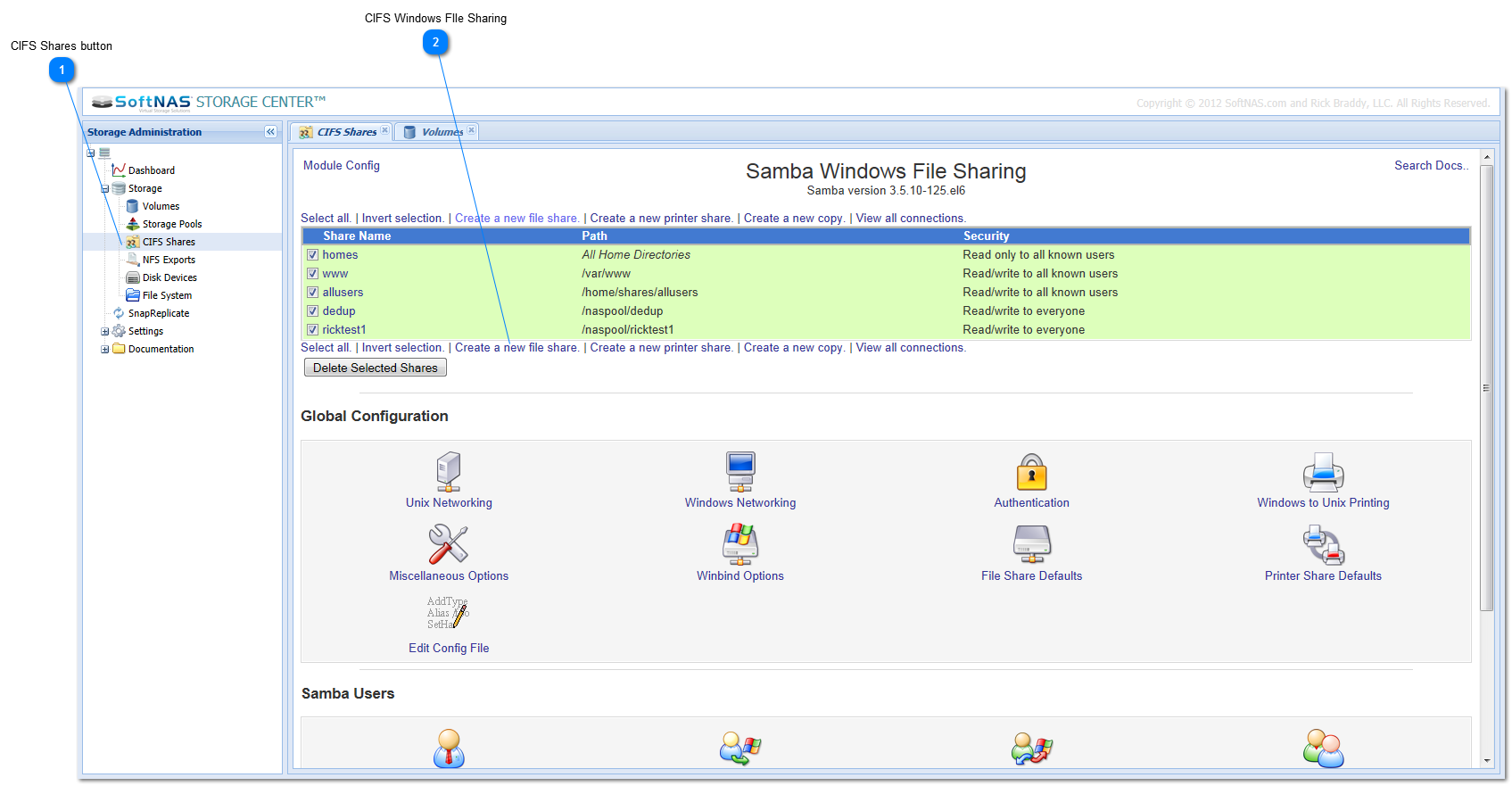Click Create a new file share below table
Screen dimensions: 1512x786
tap(516, 348)
